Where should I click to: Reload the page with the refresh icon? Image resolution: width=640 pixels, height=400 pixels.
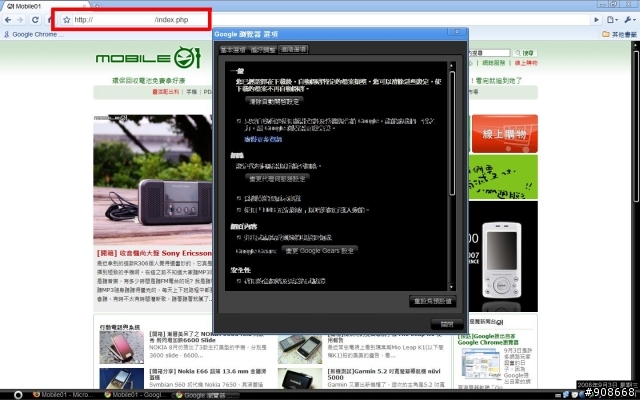[x=36, y=20]
